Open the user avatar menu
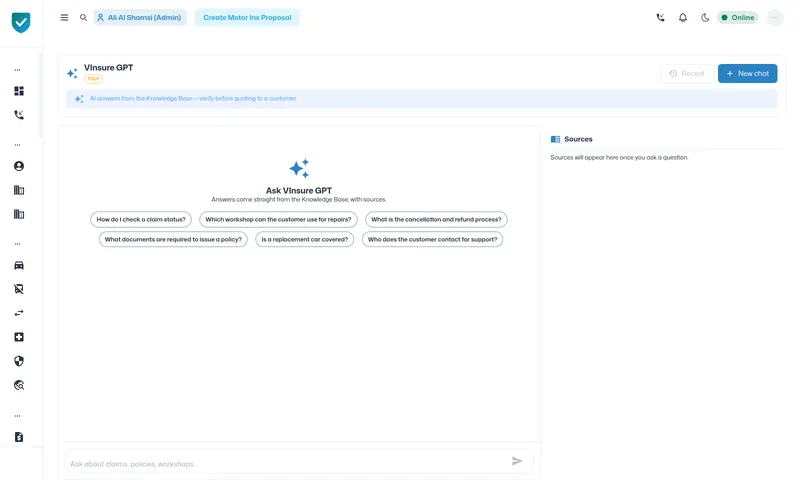This screenshot has width=800, height=480. click(x=775, y=17)
